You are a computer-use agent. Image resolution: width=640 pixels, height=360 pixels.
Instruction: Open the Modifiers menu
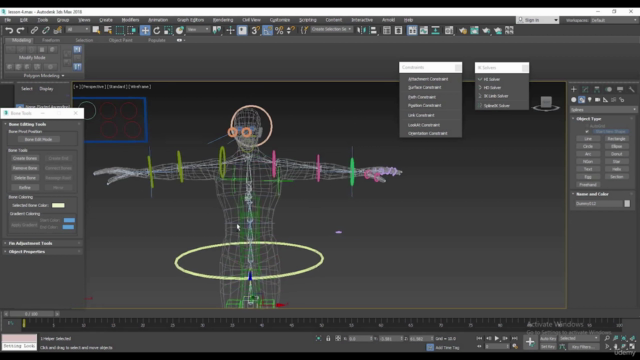pos(130,20)
